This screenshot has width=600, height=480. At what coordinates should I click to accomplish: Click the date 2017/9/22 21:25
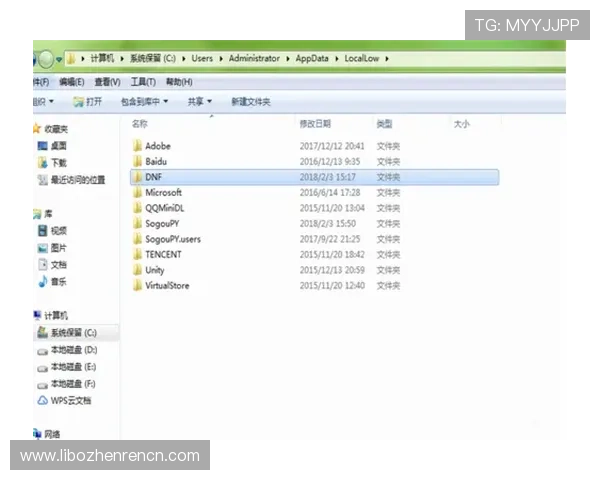point(329,239)
